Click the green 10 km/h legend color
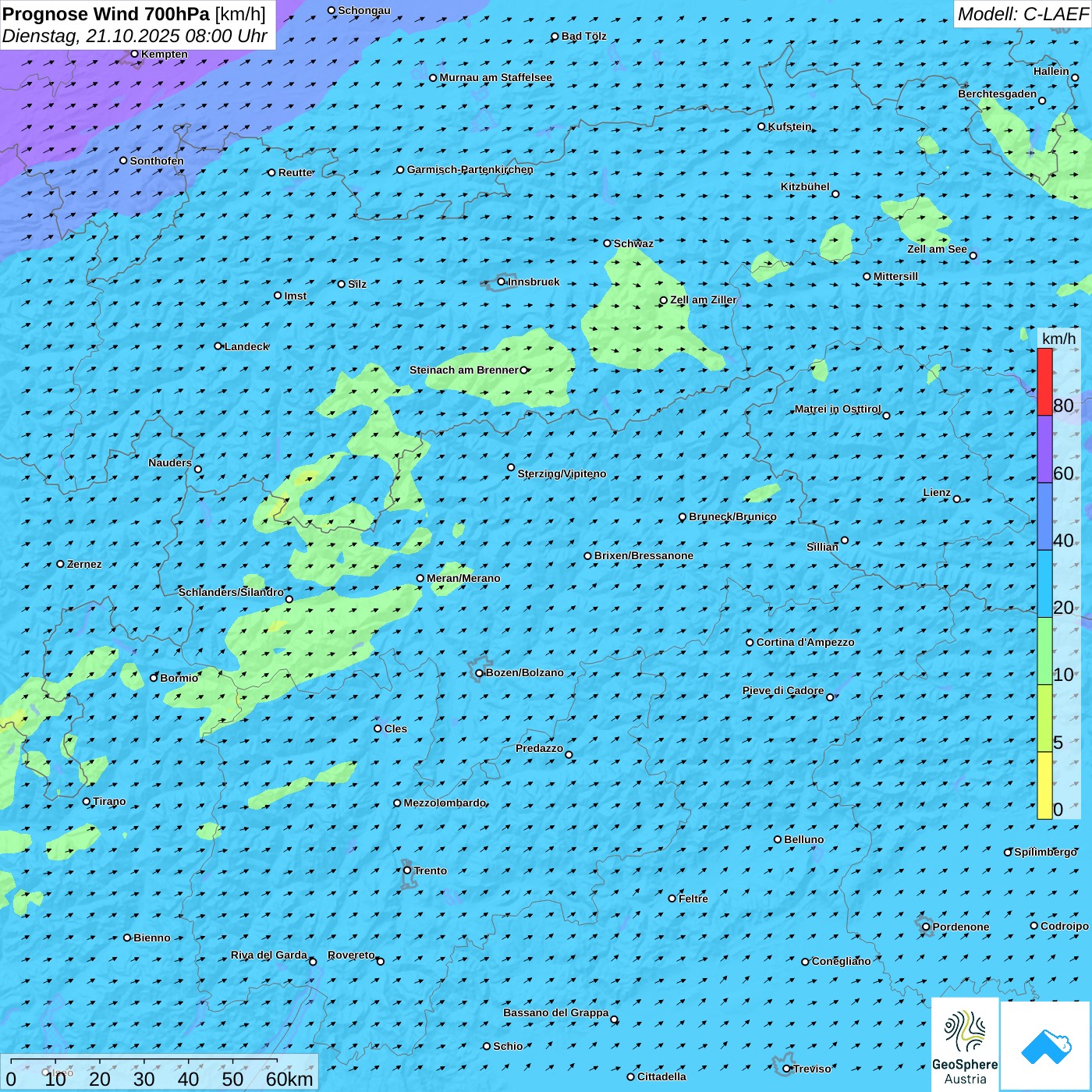Screen dimensions: 1092x1092 pos(1044,651)
